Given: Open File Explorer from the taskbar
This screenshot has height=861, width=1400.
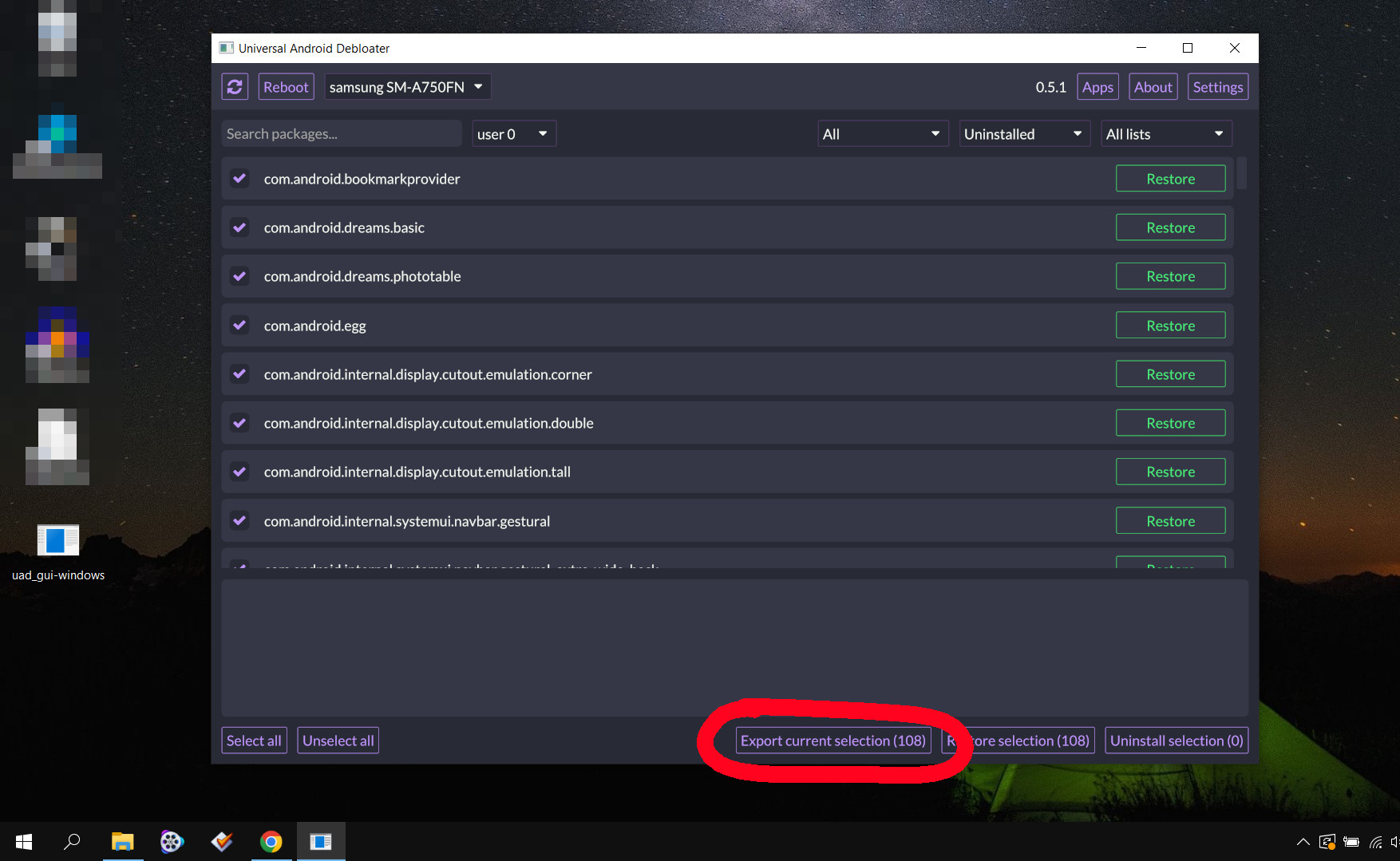Looking at the screenshot, I should (122, 841).
